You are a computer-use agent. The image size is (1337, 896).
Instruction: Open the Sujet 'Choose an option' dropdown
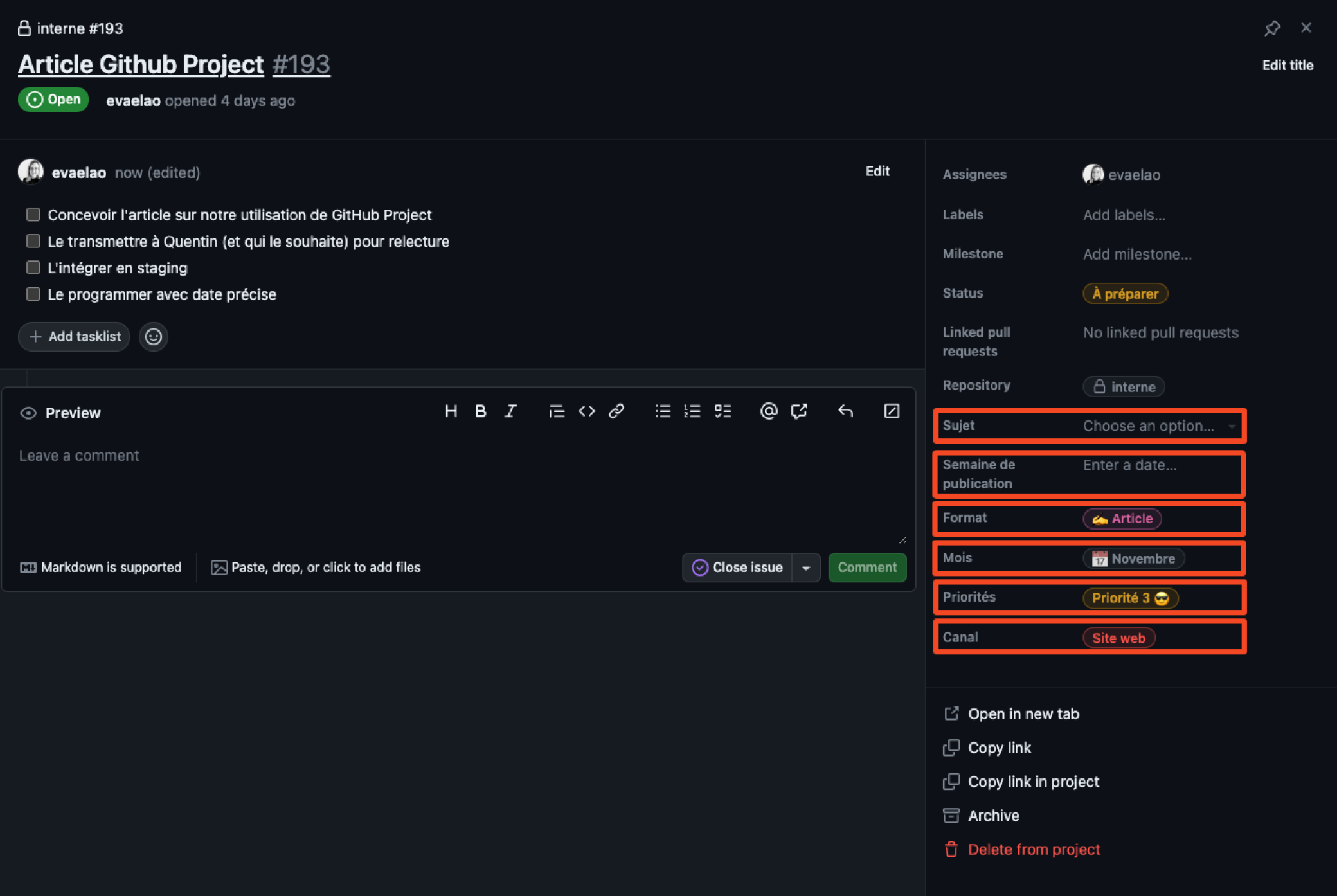coord(1158,425)
